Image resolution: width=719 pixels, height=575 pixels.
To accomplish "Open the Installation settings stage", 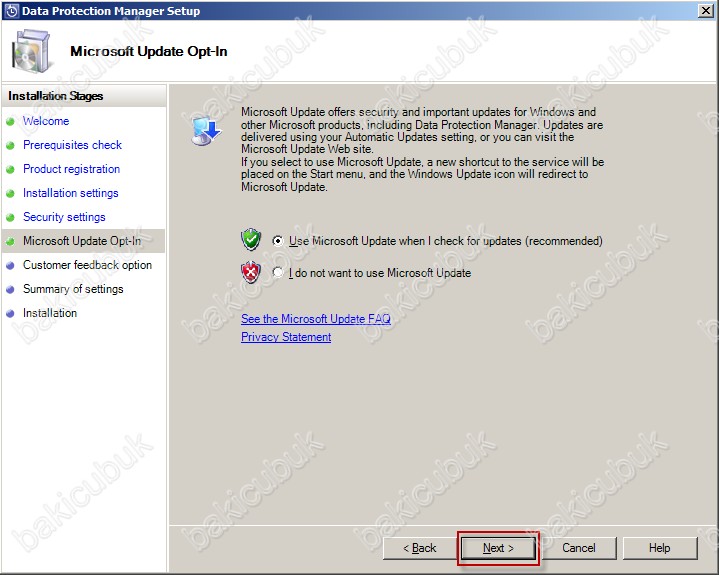I will (x=71, y=193).
